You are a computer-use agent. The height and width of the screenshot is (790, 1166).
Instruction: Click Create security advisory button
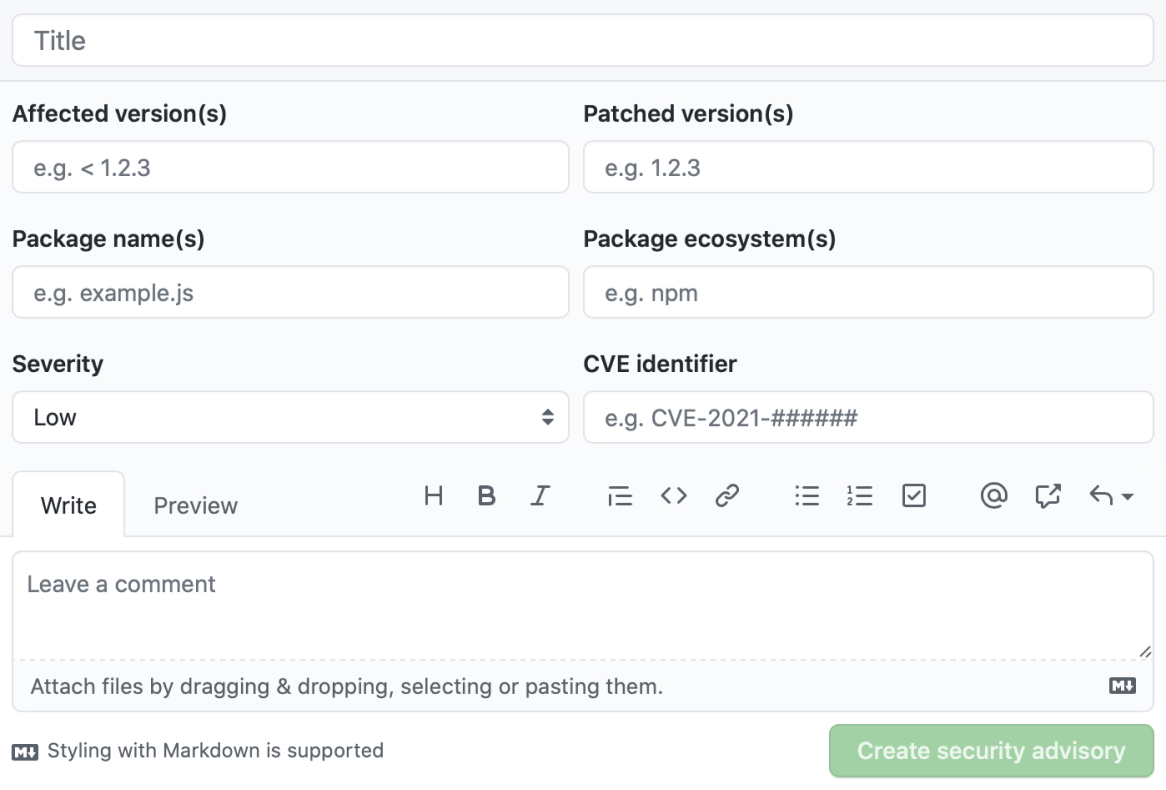[991, 751]
